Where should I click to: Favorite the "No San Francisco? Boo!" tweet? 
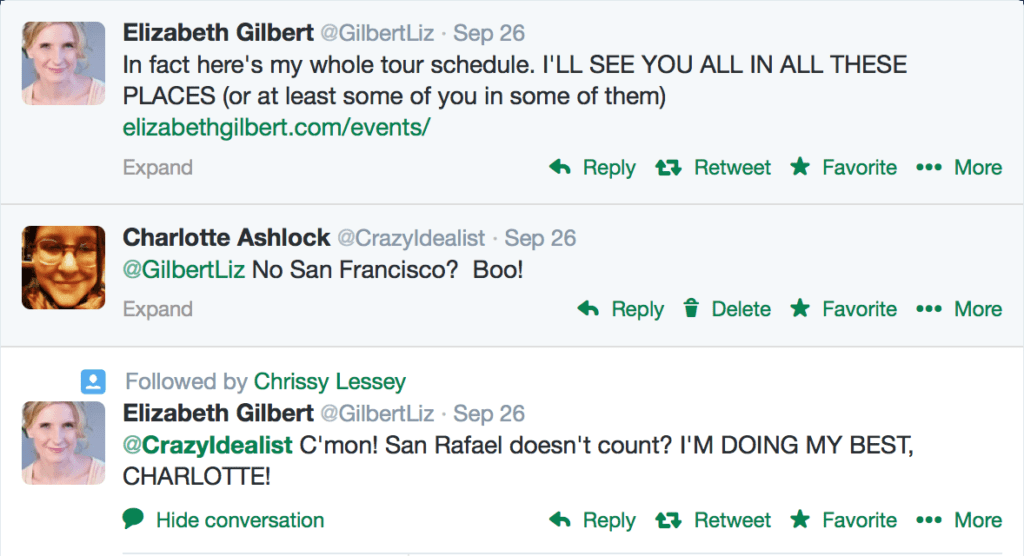click(x=843, y=309)
